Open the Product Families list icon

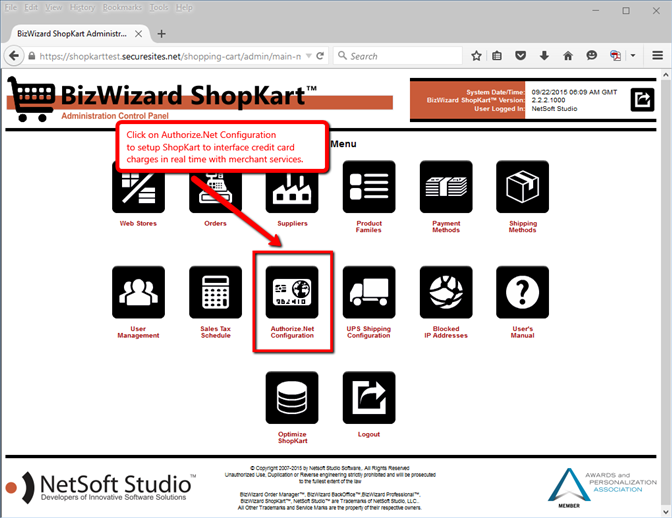(x=369, y=187)
